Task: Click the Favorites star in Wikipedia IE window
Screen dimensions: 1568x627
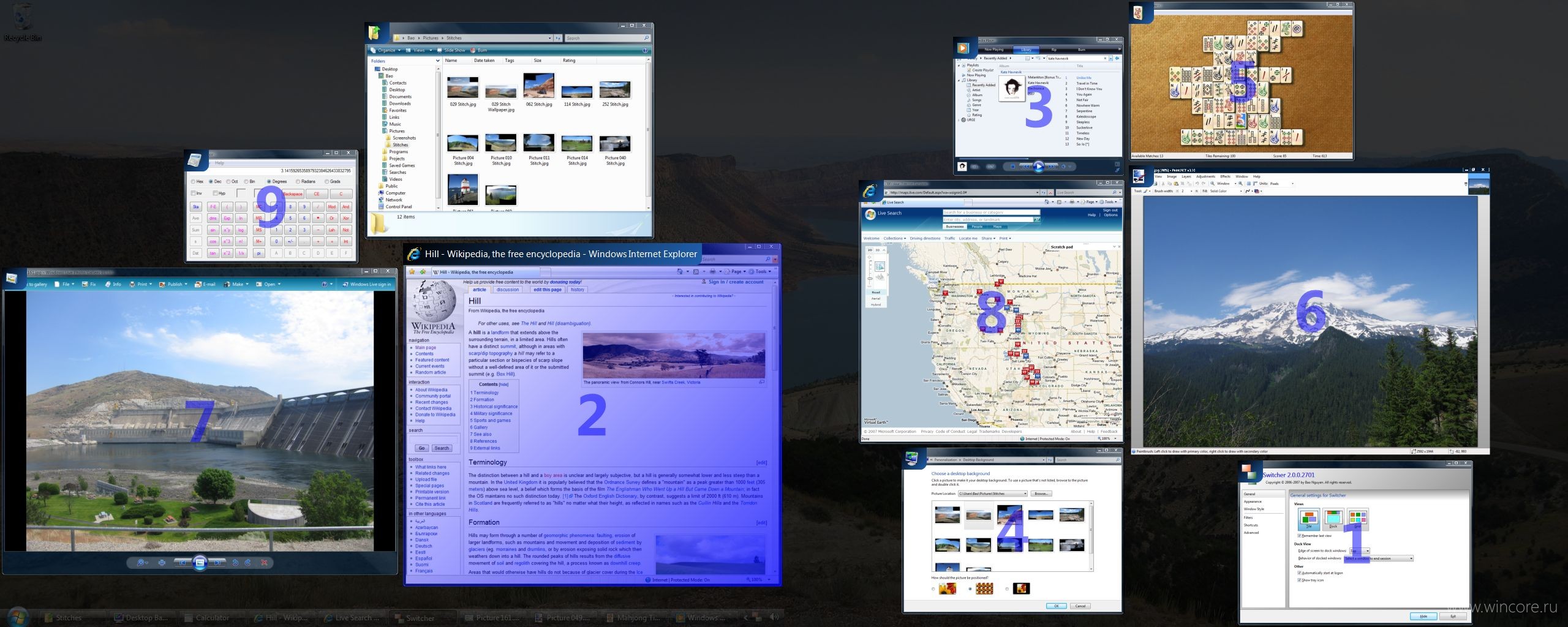Action: coord(412,271)
